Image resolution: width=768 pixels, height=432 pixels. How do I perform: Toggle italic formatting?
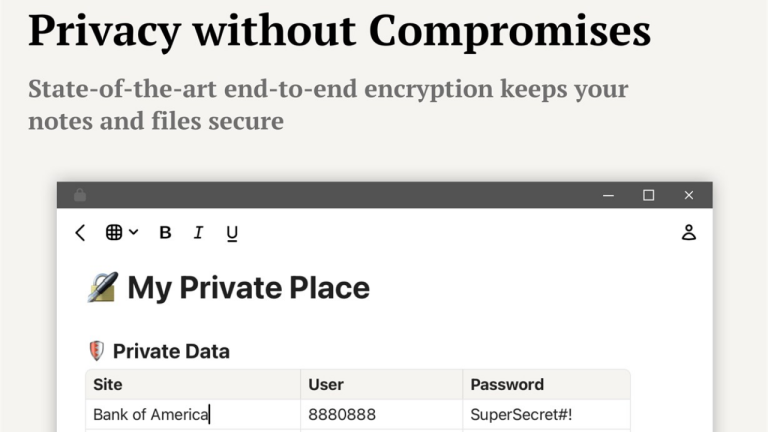[198, 232]
